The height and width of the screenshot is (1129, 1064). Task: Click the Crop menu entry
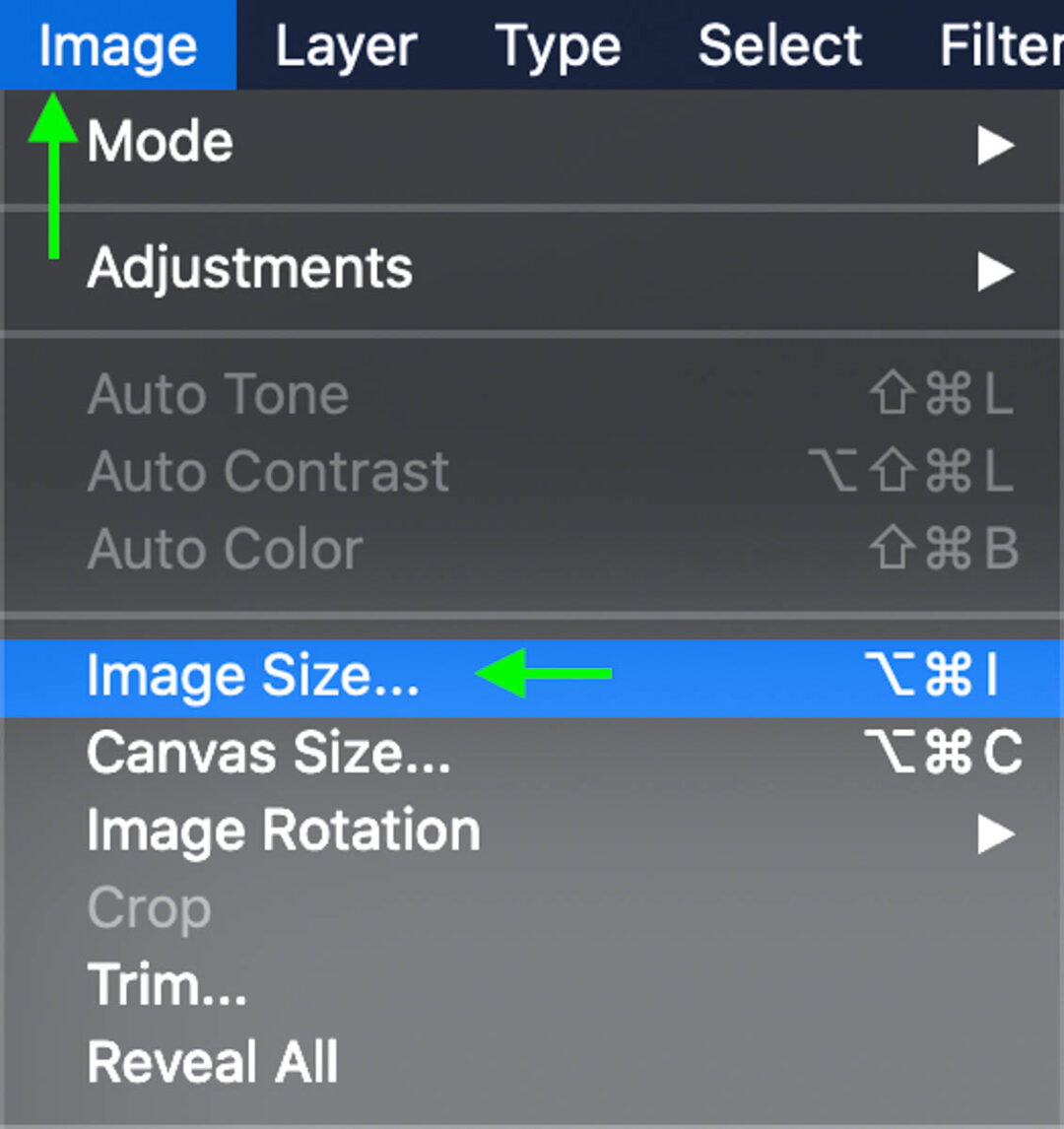148,907
